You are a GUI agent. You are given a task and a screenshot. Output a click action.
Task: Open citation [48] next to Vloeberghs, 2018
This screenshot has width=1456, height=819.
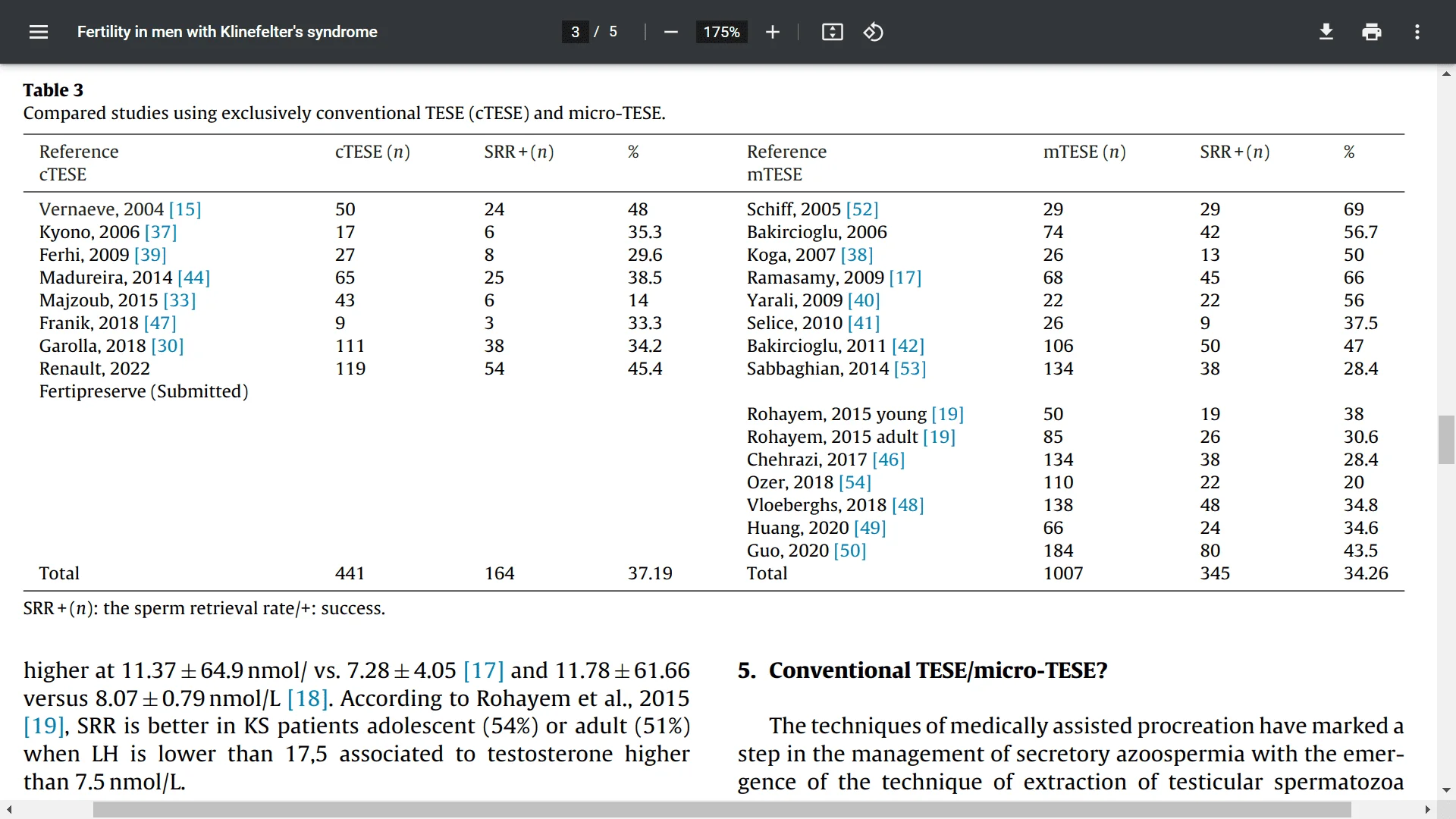(x=908, y=505)
